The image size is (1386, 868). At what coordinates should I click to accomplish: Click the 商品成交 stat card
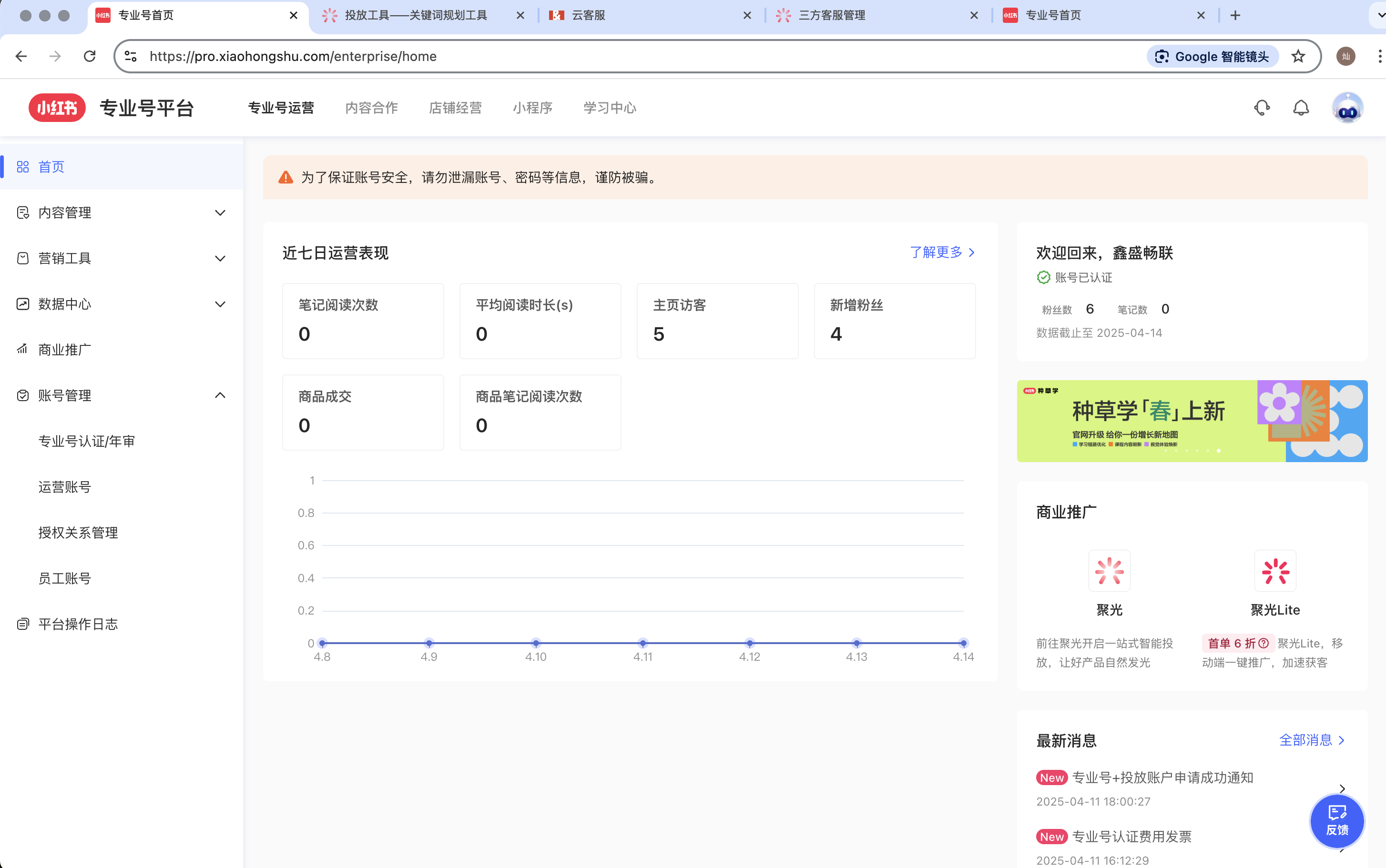(363, 412)
